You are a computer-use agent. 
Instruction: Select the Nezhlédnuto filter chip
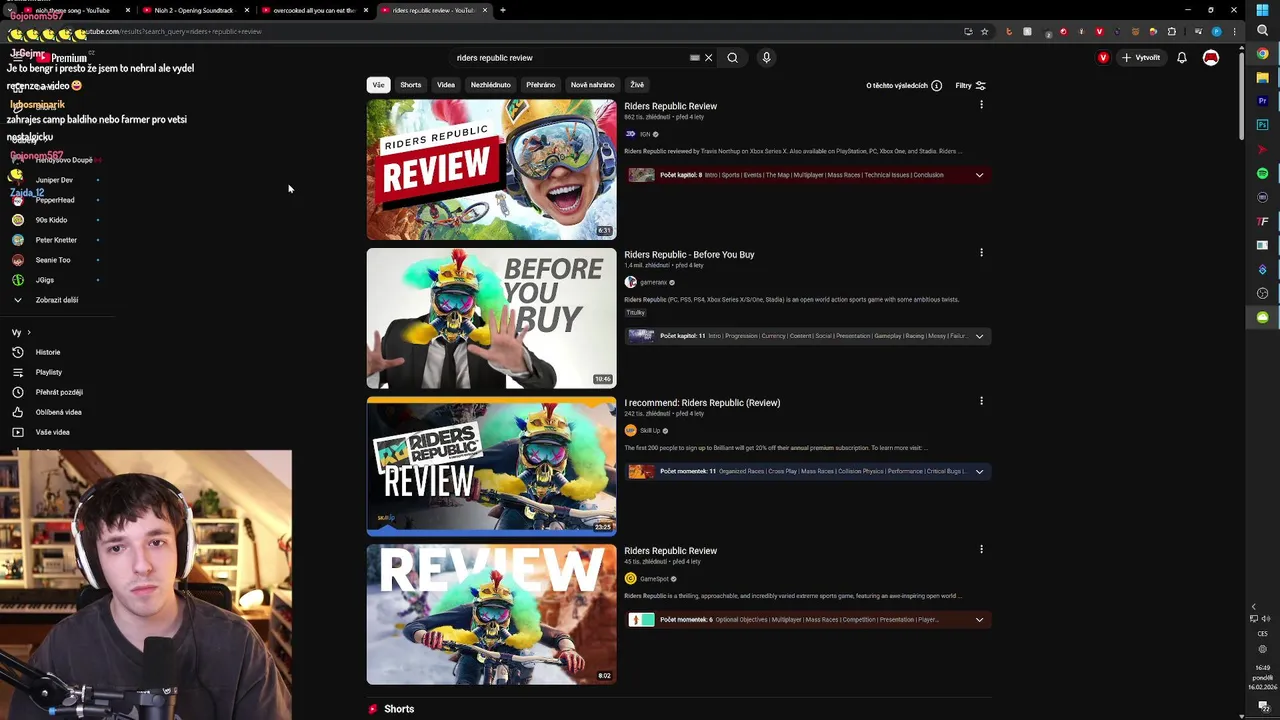491,85
